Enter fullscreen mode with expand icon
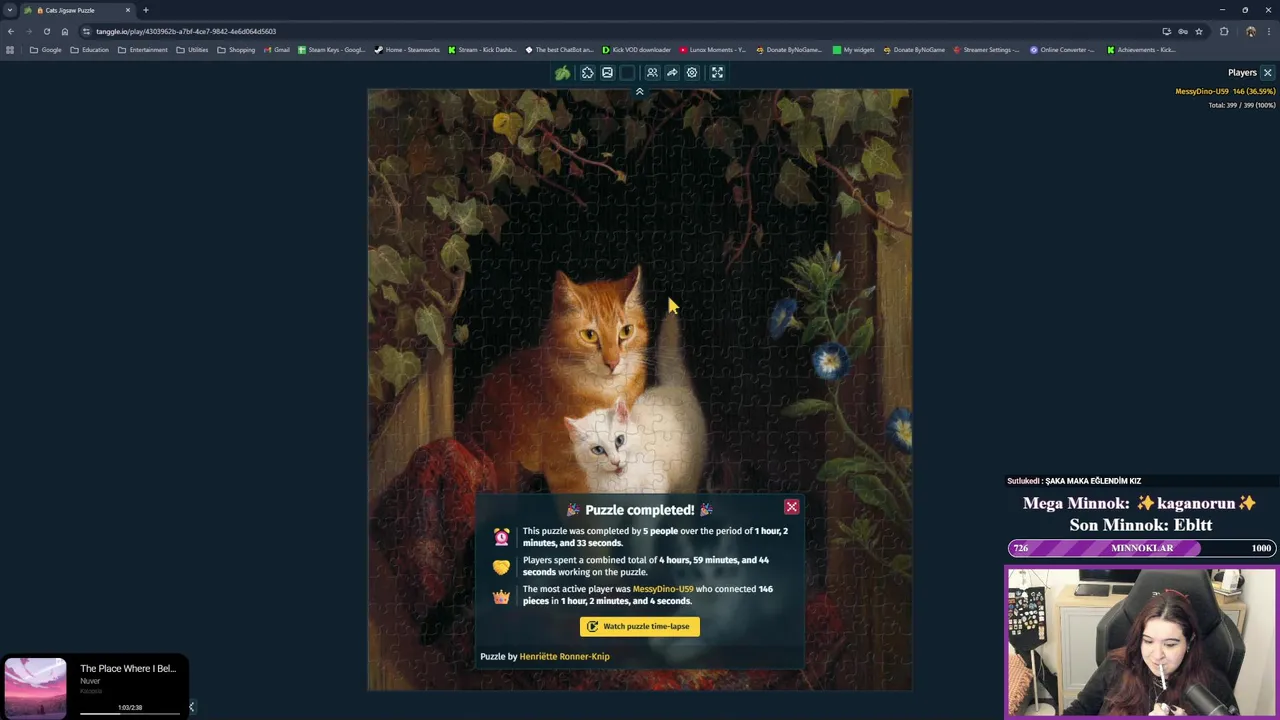 [717, 73]
